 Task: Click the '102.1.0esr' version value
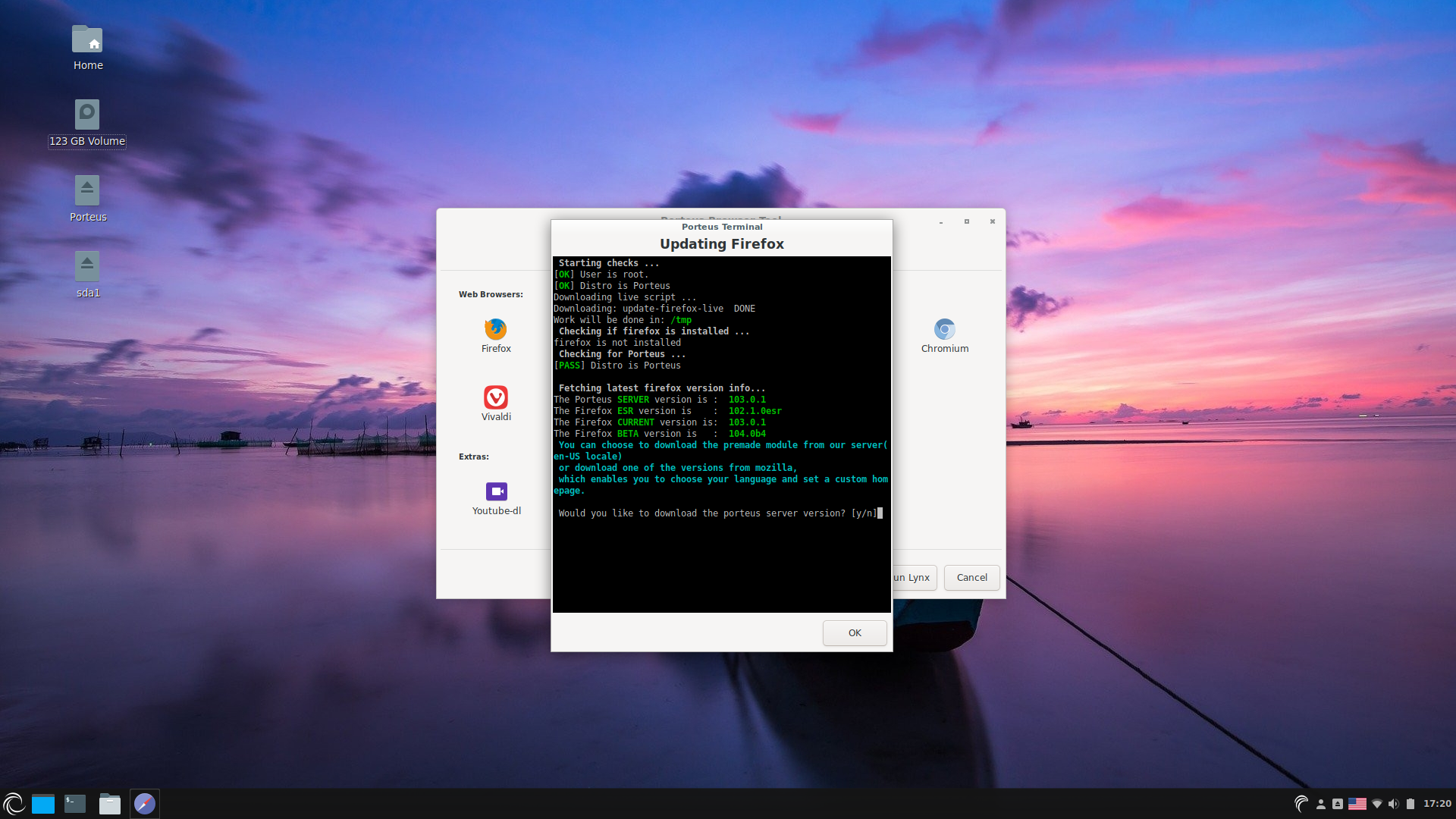tap(755, 411)
